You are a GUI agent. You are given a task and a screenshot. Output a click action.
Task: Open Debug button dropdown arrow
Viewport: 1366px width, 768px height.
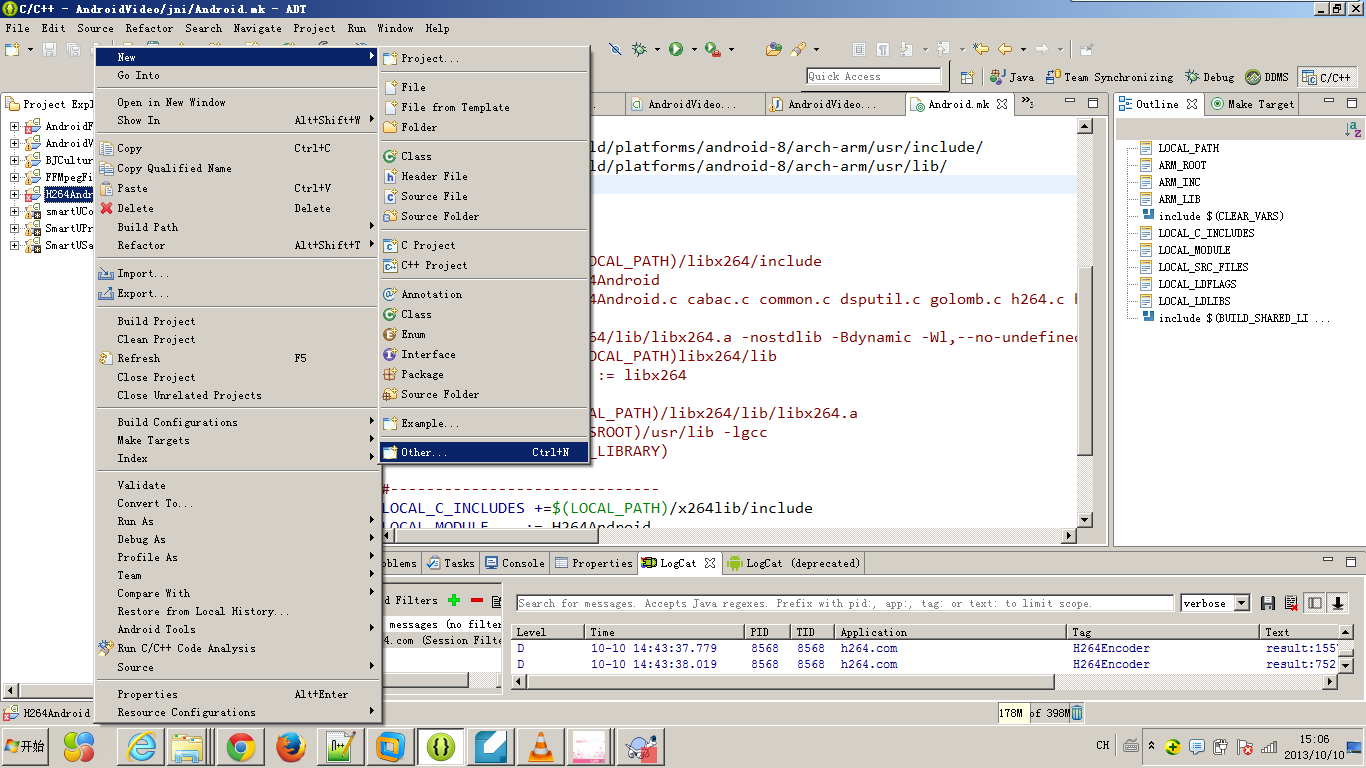click(656, 49)
